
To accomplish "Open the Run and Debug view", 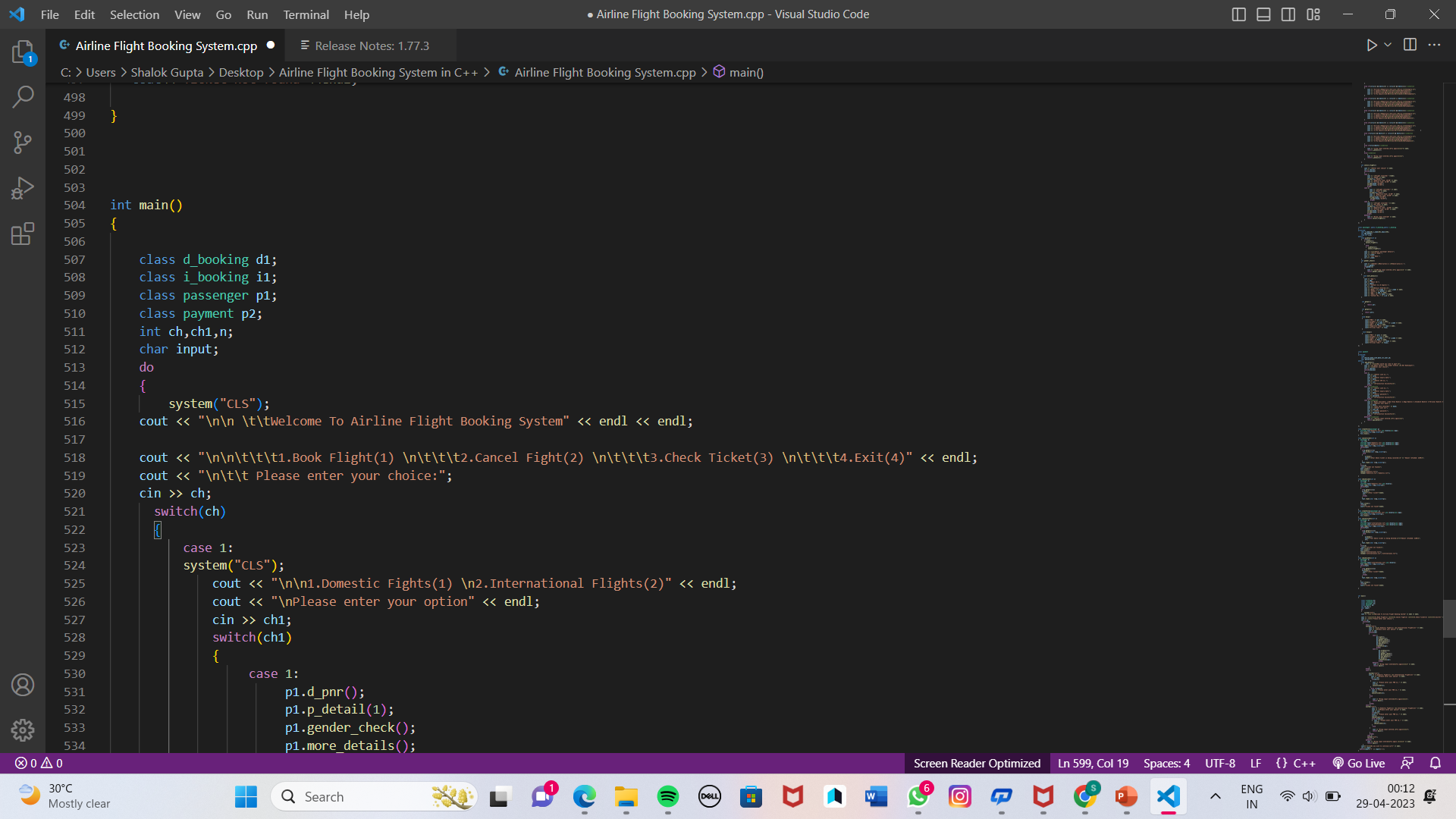I will [23, 188].
